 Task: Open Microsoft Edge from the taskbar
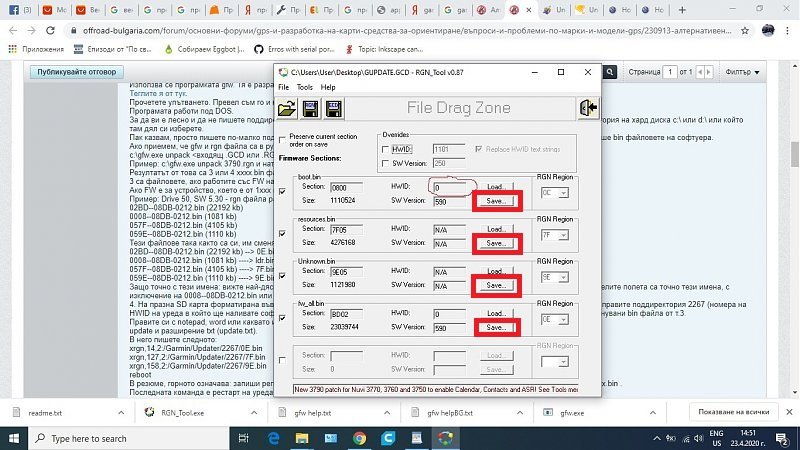click(273, 438)
